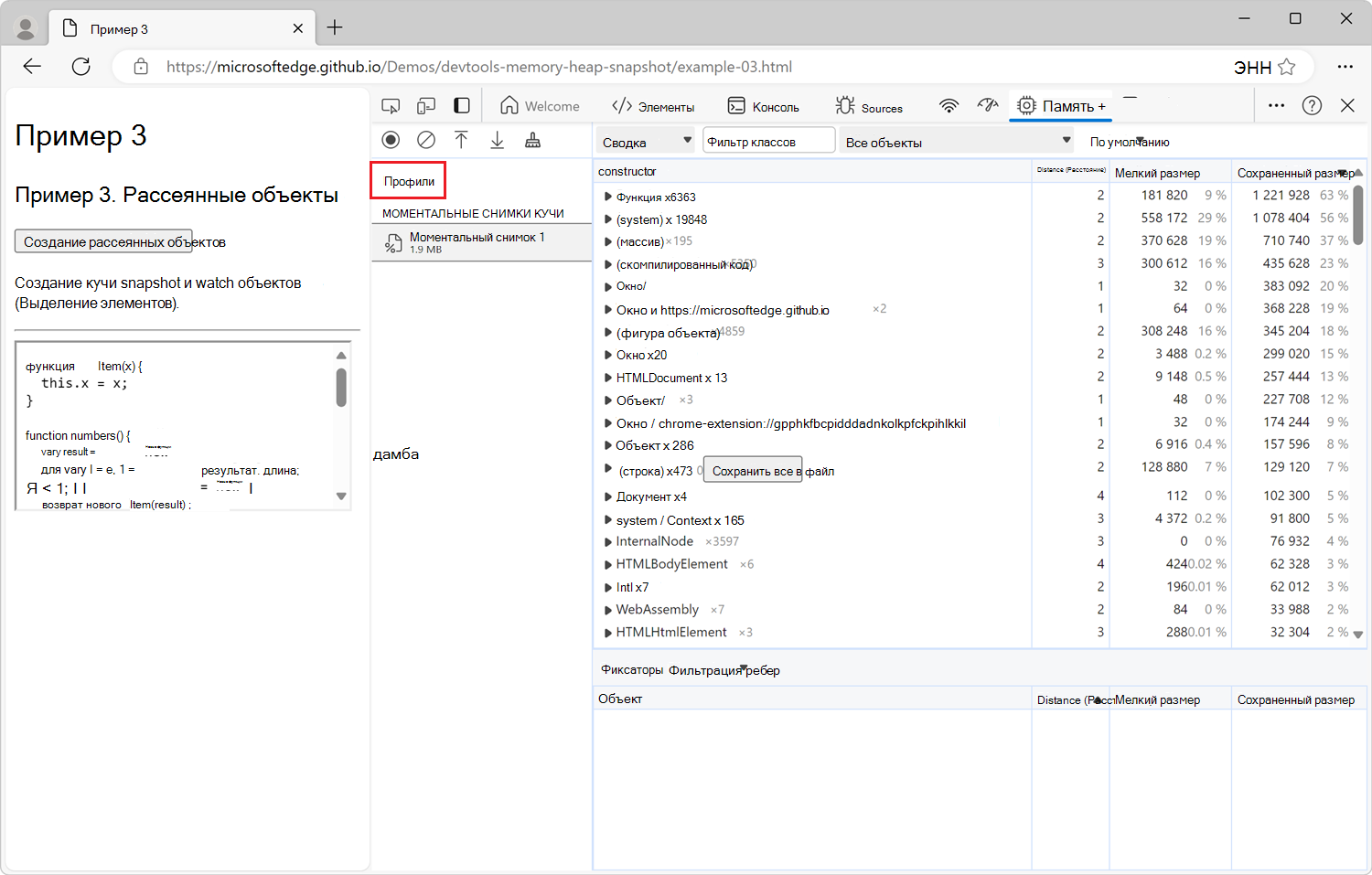Screen dimensions: 1372x875
Task: Click the Inspect element picker icon
Action: point(391,106)
